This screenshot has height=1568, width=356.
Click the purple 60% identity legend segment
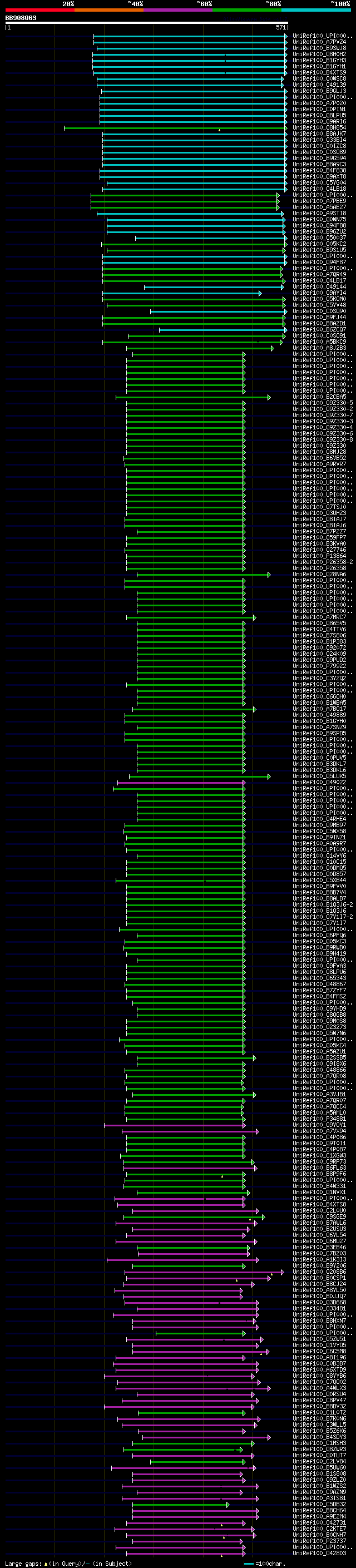(x=177, y=10)
